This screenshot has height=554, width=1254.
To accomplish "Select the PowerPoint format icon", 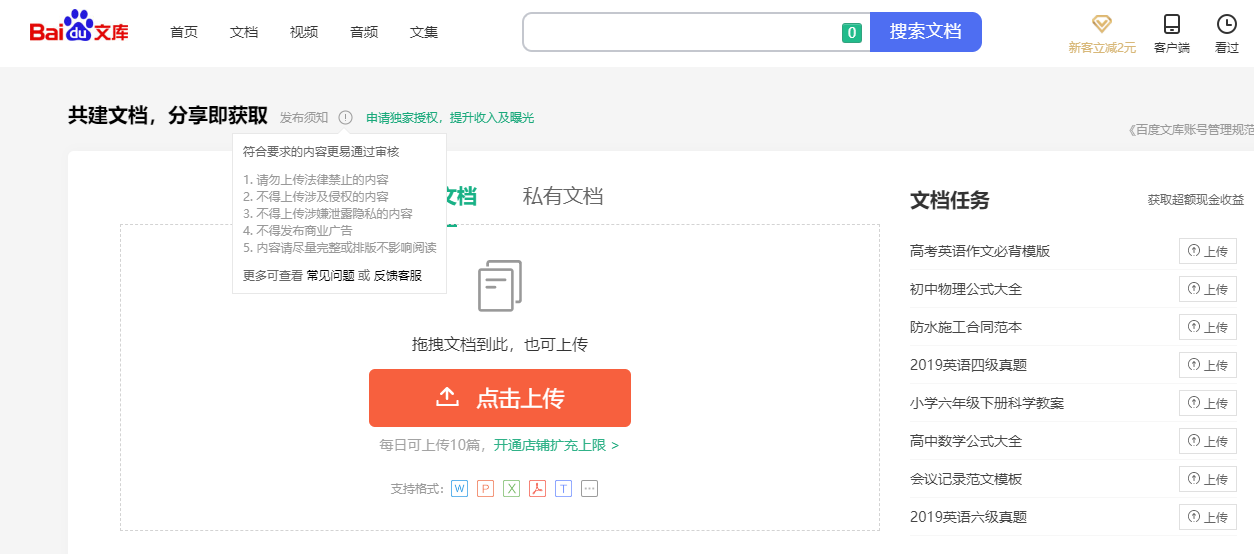I will pyautogui.click(x=485, y=489).
